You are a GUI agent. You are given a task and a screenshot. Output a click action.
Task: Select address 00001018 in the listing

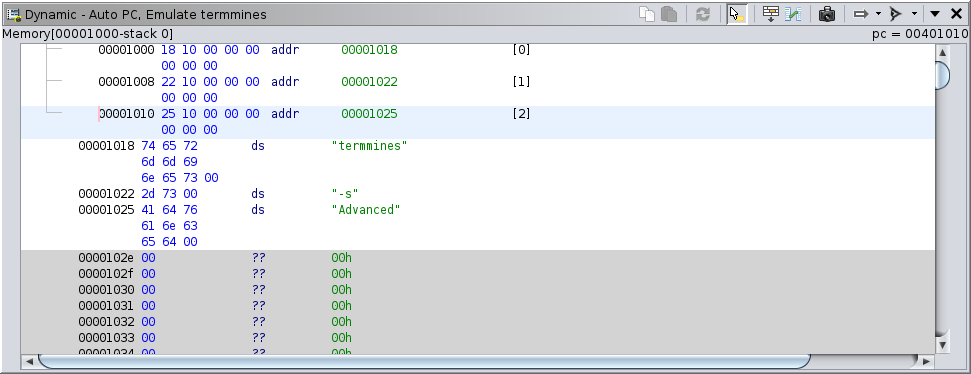click(x=106, y=146)
